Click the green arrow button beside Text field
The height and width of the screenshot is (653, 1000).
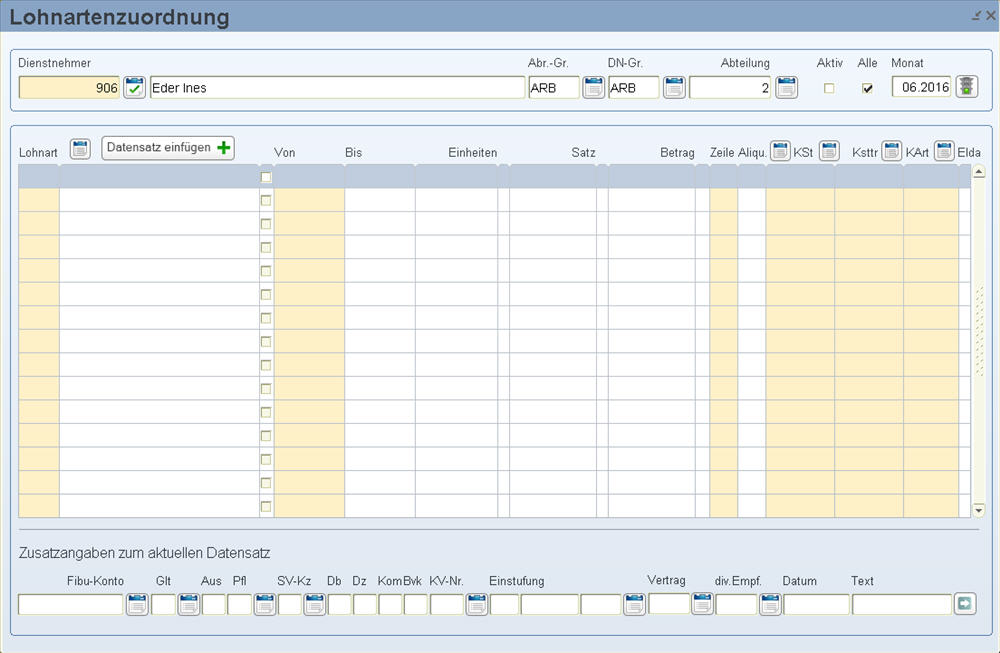coord(965,604)
